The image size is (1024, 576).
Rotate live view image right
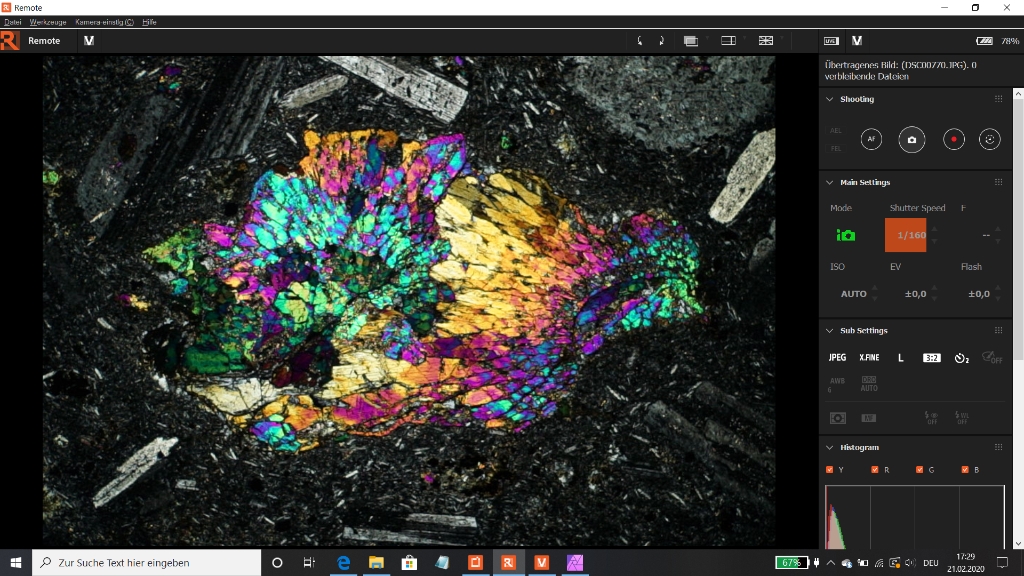tap(661, 41)
